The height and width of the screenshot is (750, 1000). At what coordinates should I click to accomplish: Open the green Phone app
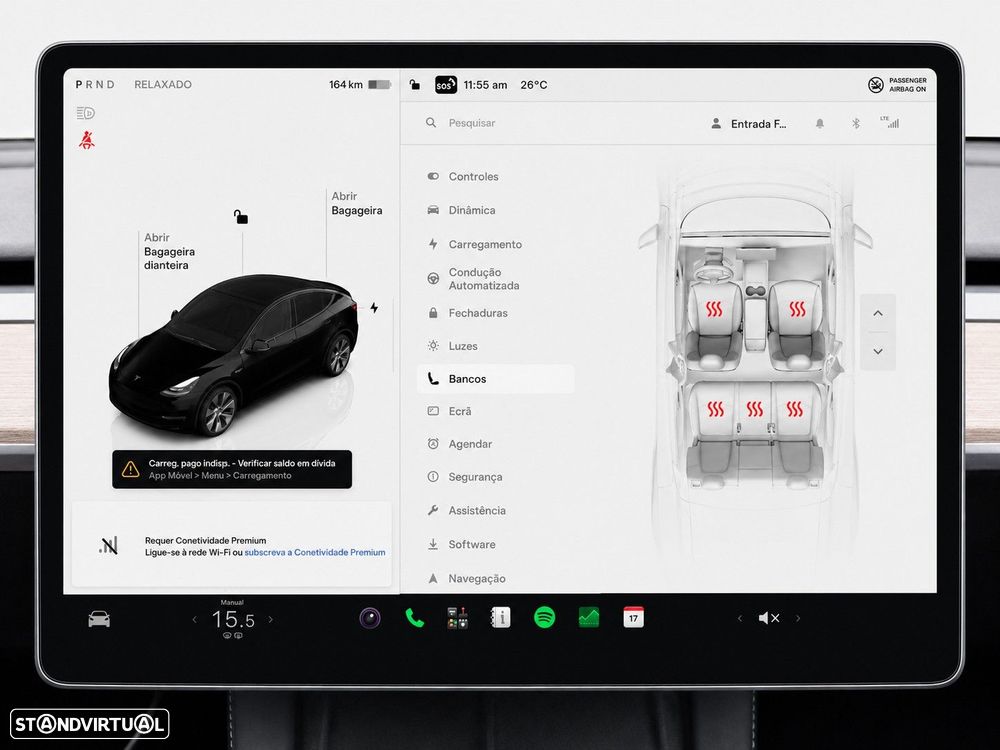tap(415, 617)
